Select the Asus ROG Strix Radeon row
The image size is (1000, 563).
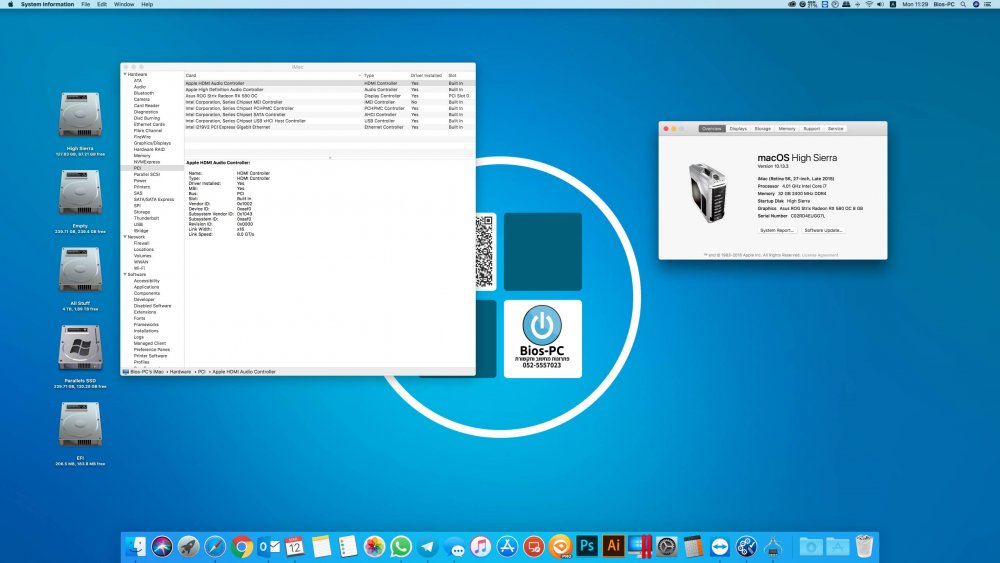point(329,96)
